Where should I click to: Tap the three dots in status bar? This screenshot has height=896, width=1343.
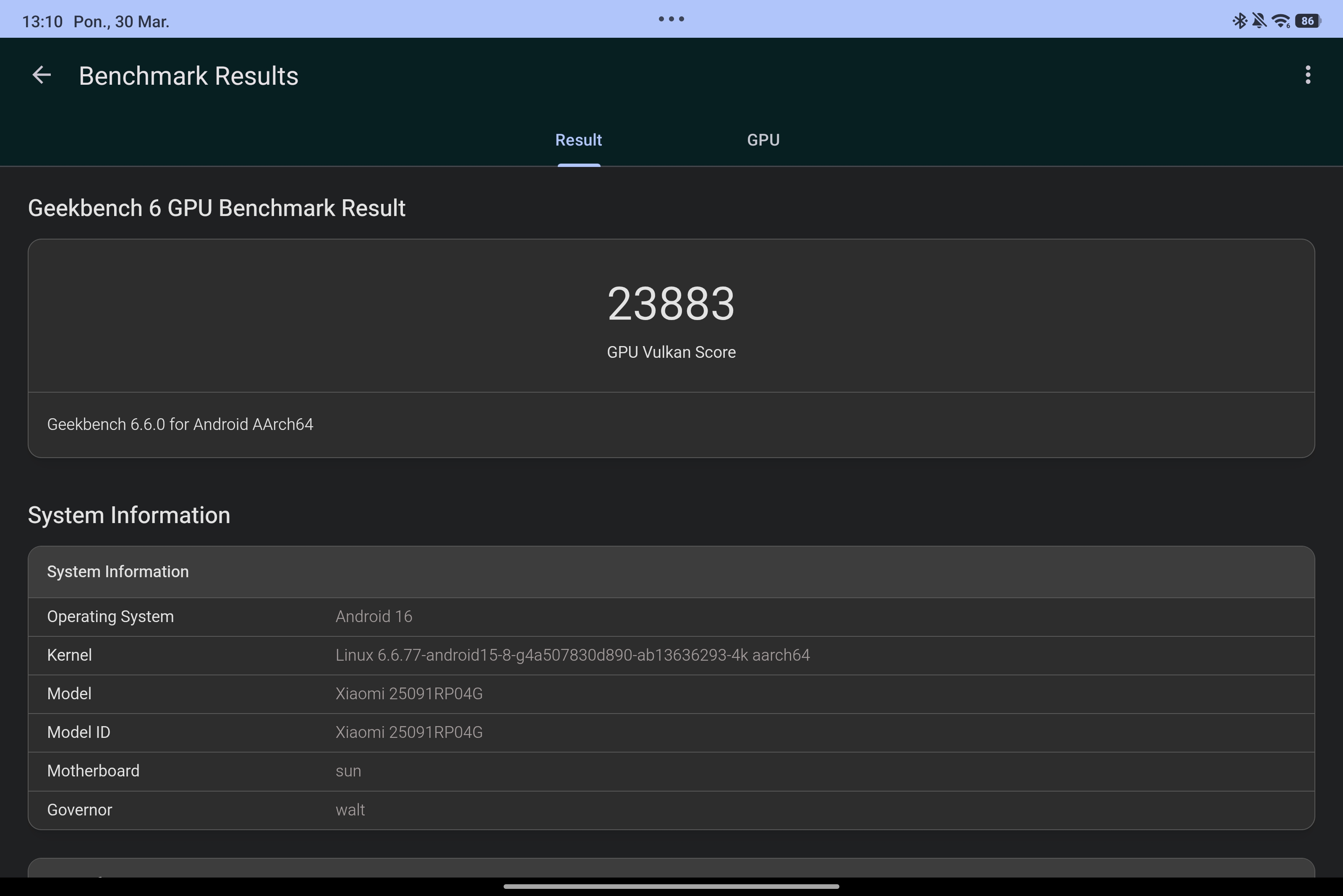click(x=671, y=19)
